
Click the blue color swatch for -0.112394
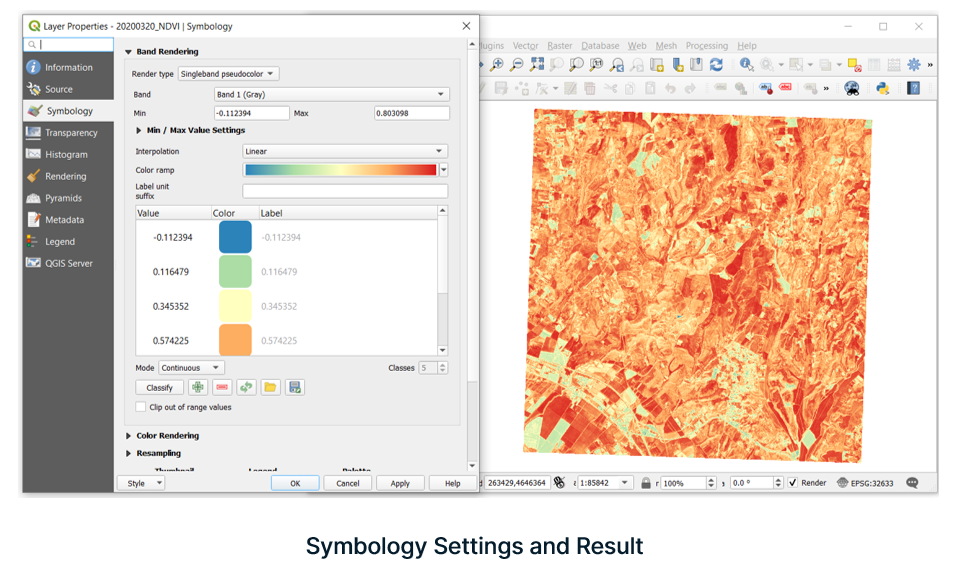[235, 237]
